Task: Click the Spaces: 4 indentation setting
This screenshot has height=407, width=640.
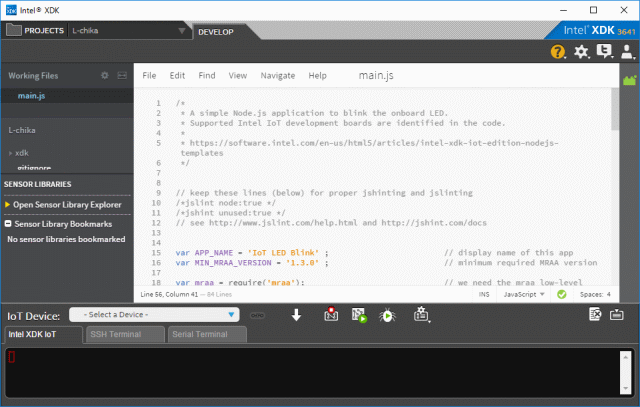Action: coord(595,294)
